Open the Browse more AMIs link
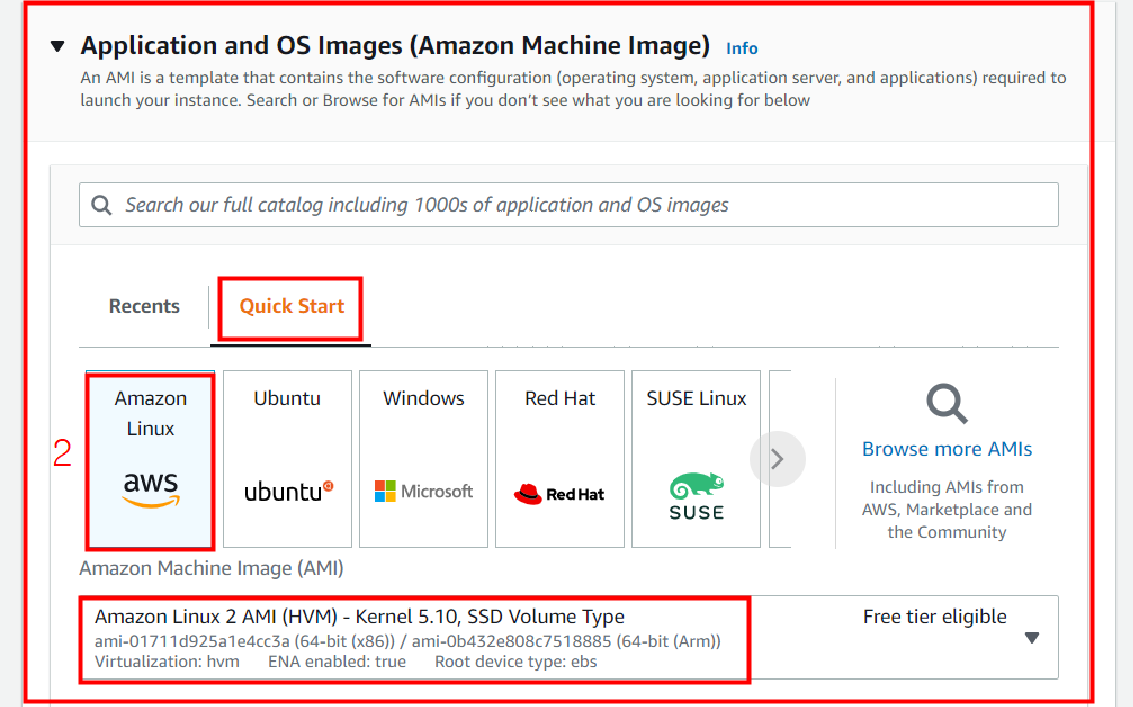Screen dimensions: 1133x707 (947, 449)
